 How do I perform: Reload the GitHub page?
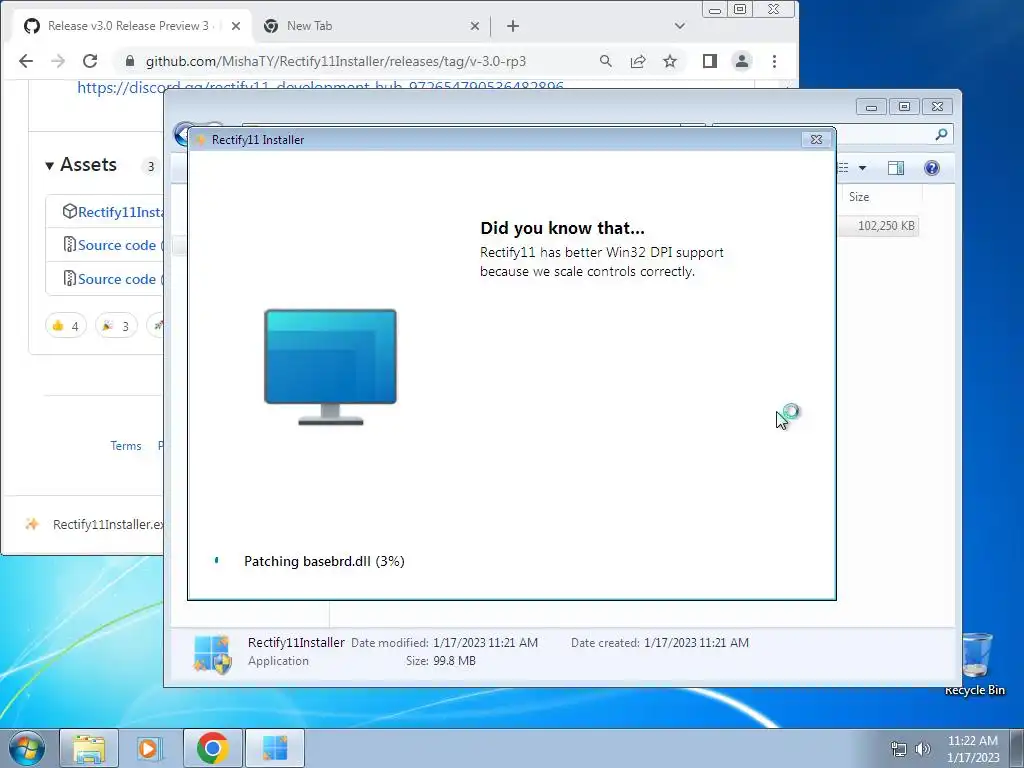(x=90, y=61)
